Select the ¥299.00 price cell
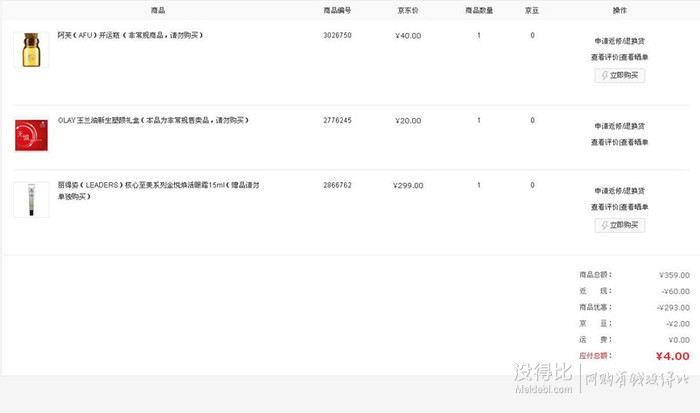Viewport: 700px width, 413px height. [x=408, y=186]
